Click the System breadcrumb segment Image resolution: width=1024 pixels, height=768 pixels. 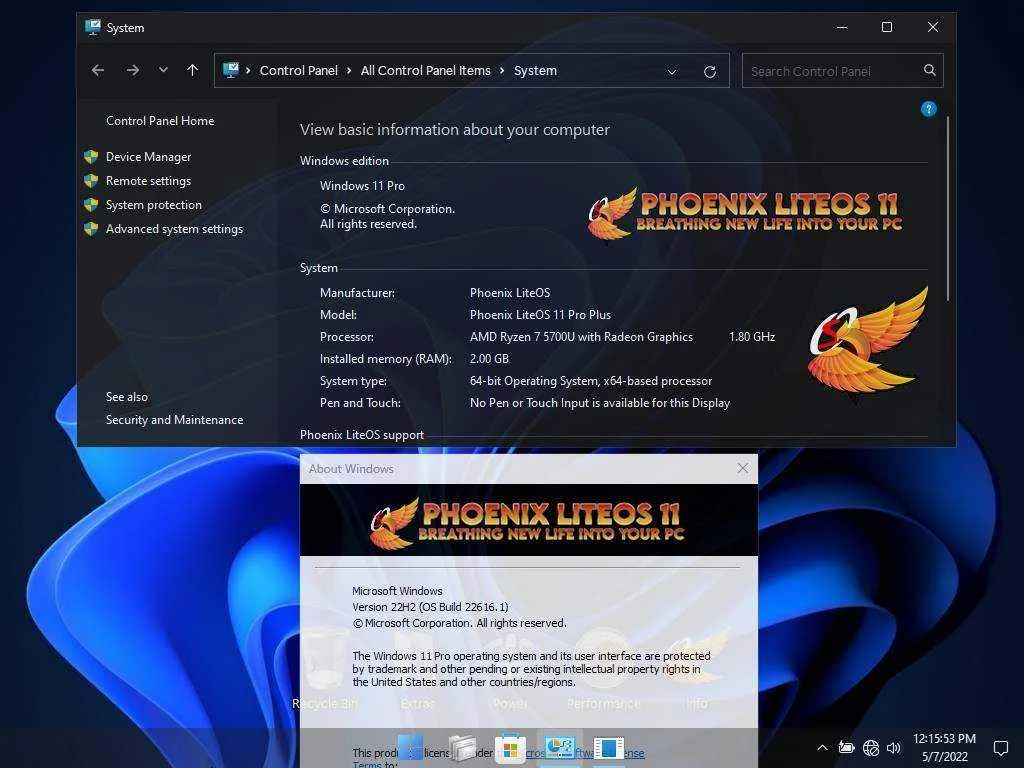tap(535, 71)
